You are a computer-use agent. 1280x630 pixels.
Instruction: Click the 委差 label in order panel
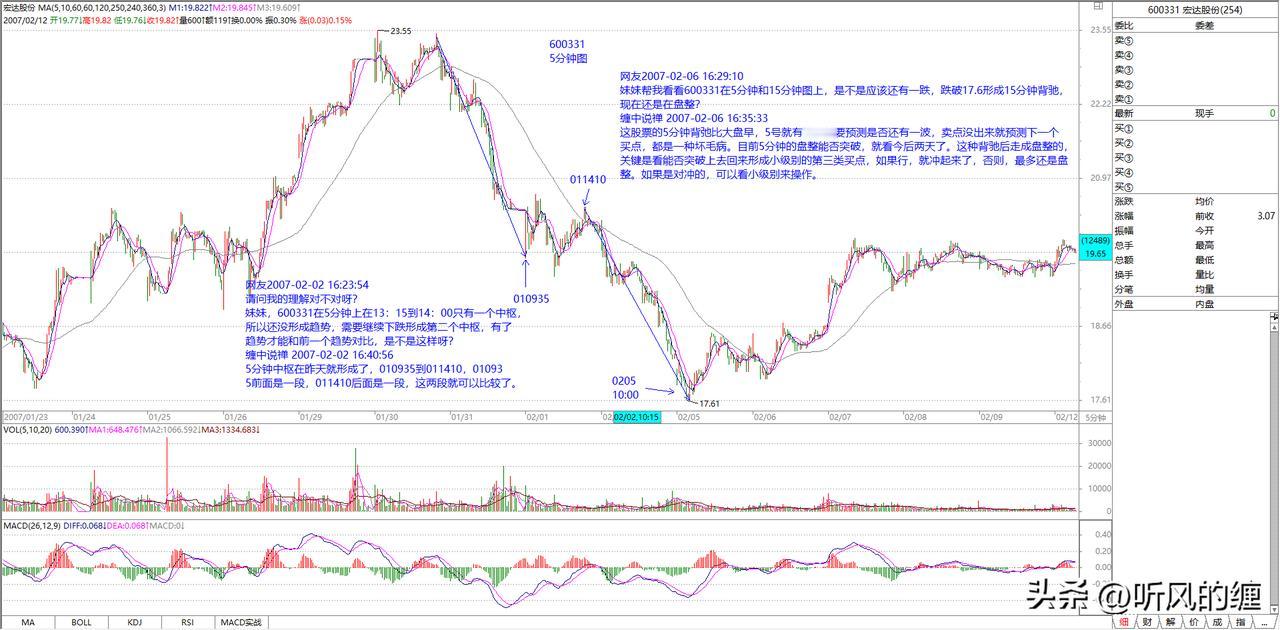tap(1204, 27)
